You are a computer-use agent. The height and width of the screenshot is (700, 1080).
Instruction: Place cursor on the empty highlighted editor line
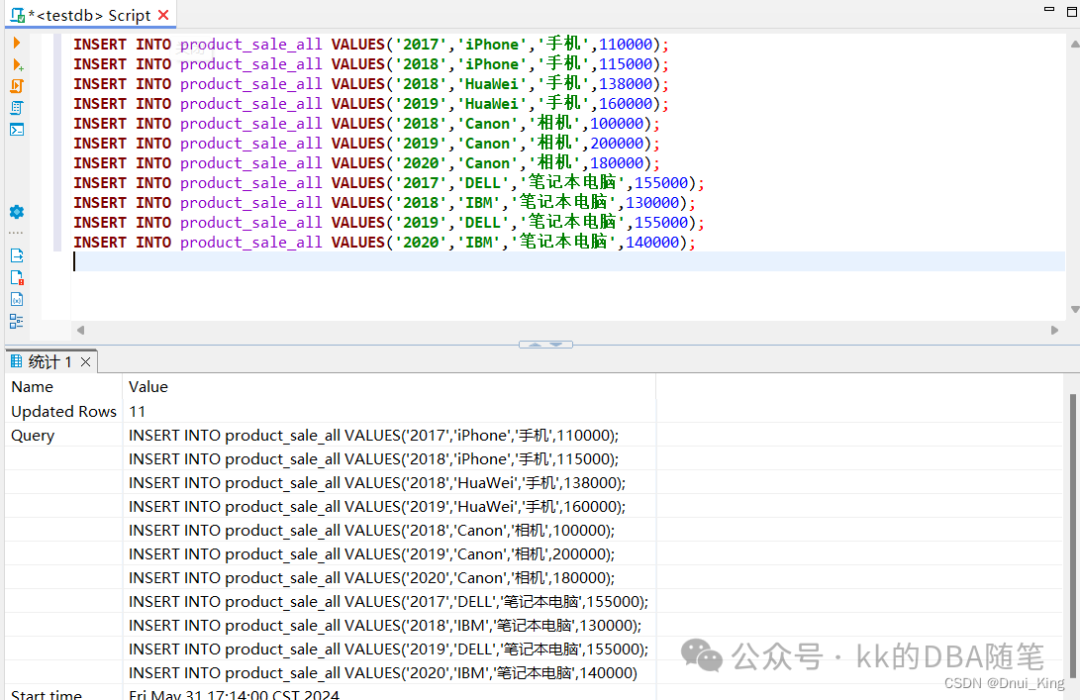(x=568, y=261)
